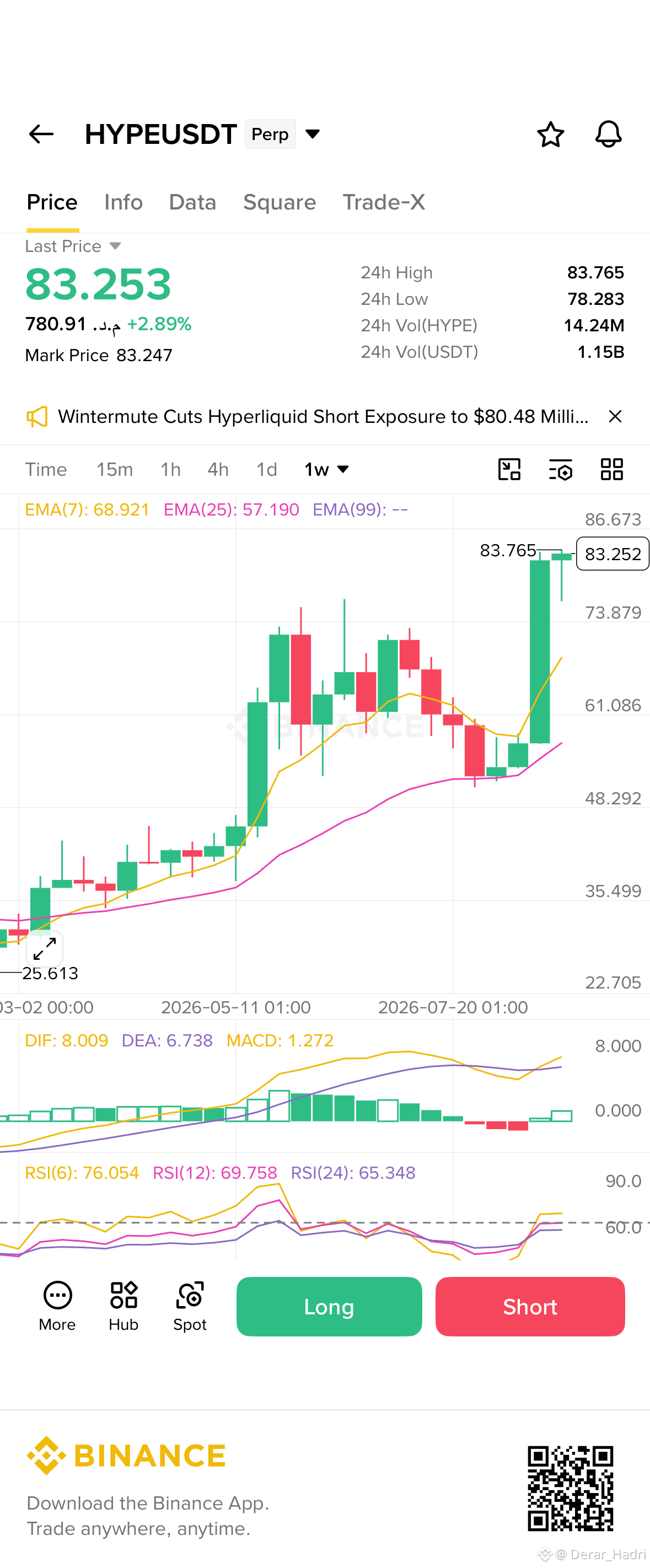Image resolution: width=650 pixels, height=1568 pixels.
Task: Open chart indicator settings icon
Action: (561, 469)
